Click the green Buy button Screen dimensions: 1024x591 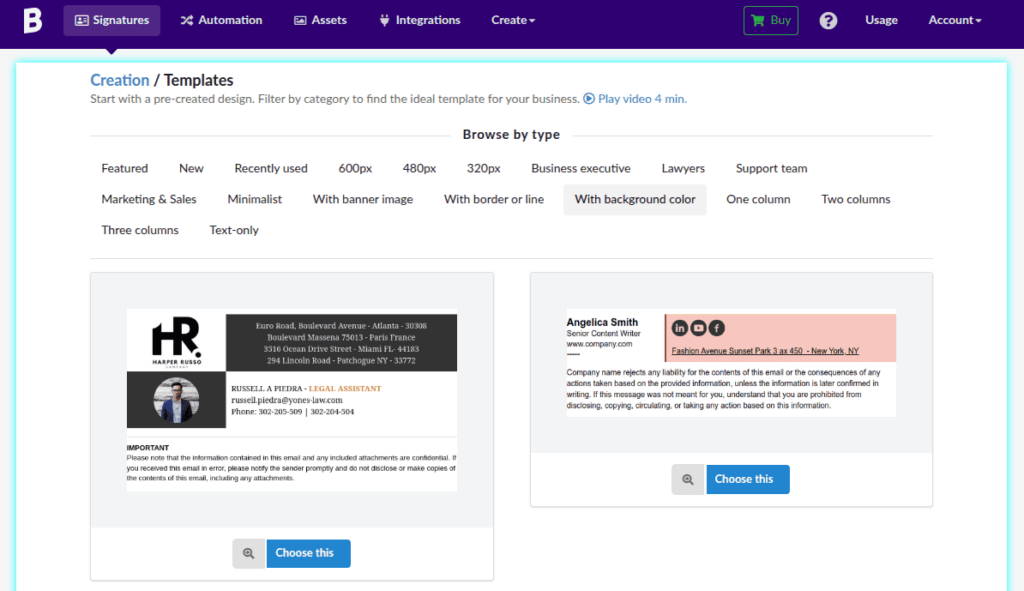pyautogui.click(x=771, y=20)
